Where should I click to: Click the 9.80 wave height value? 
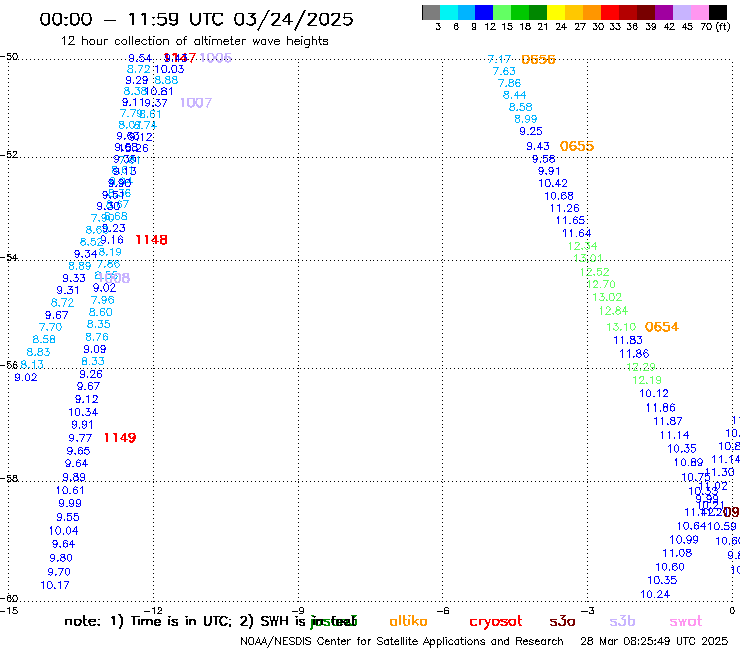coord(61,558)
